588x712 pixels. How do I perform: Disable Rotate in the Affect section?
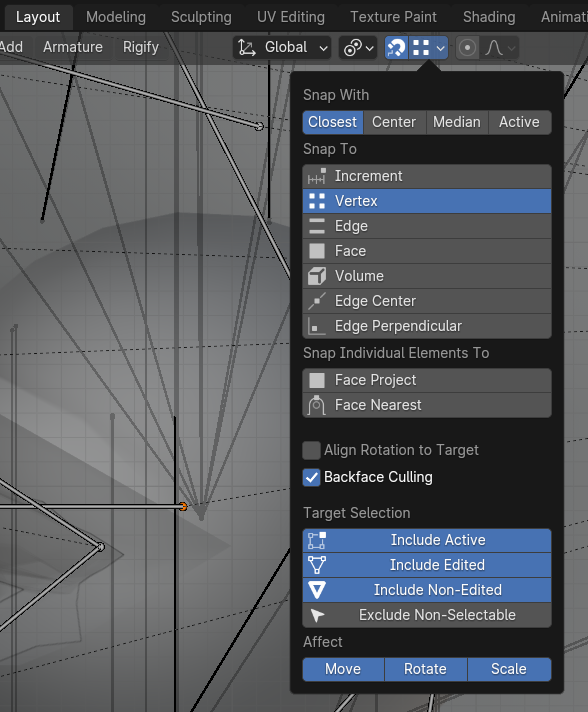tap(425, 669)
